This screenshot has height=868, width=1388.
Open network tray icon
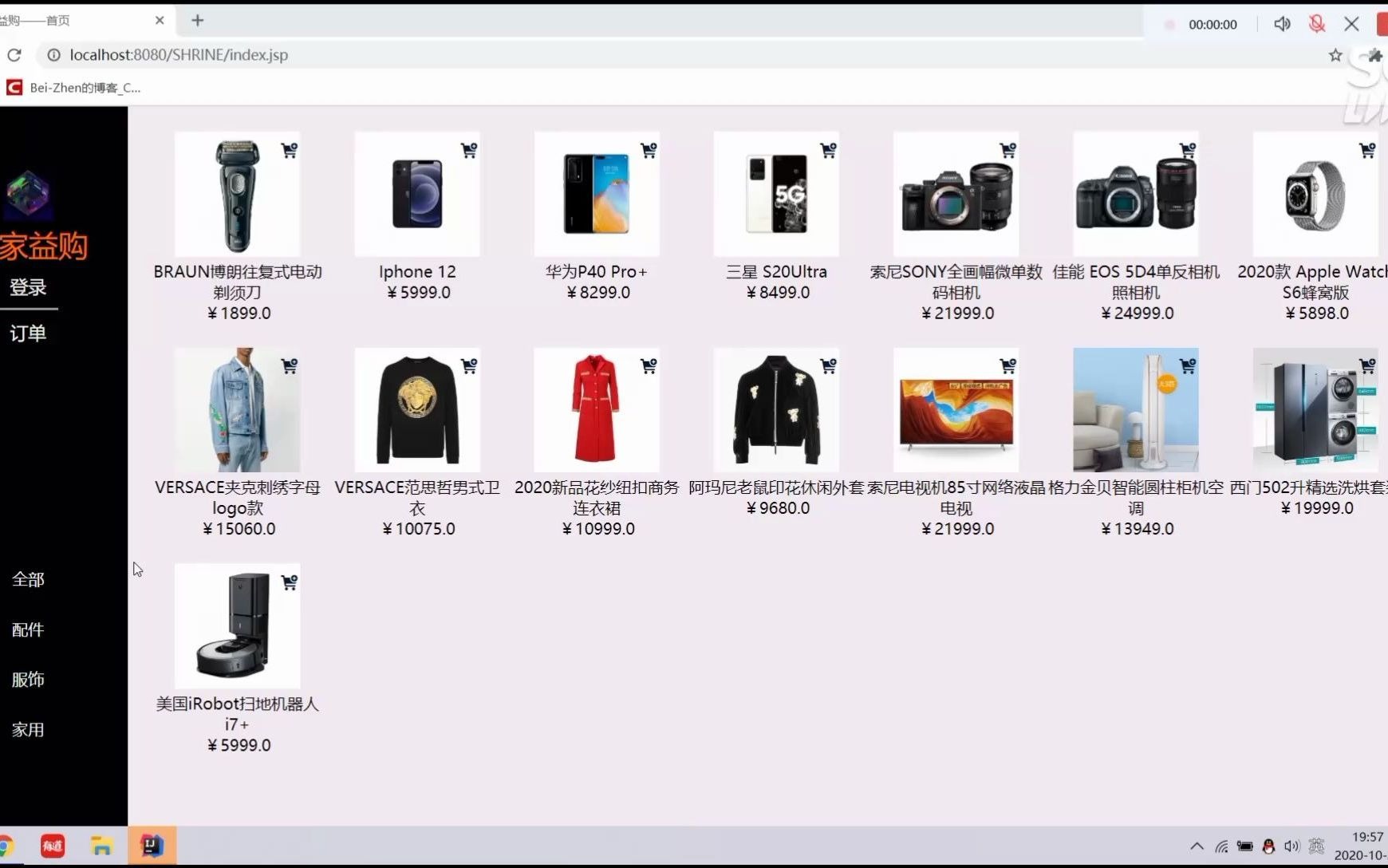point(1221,846)
